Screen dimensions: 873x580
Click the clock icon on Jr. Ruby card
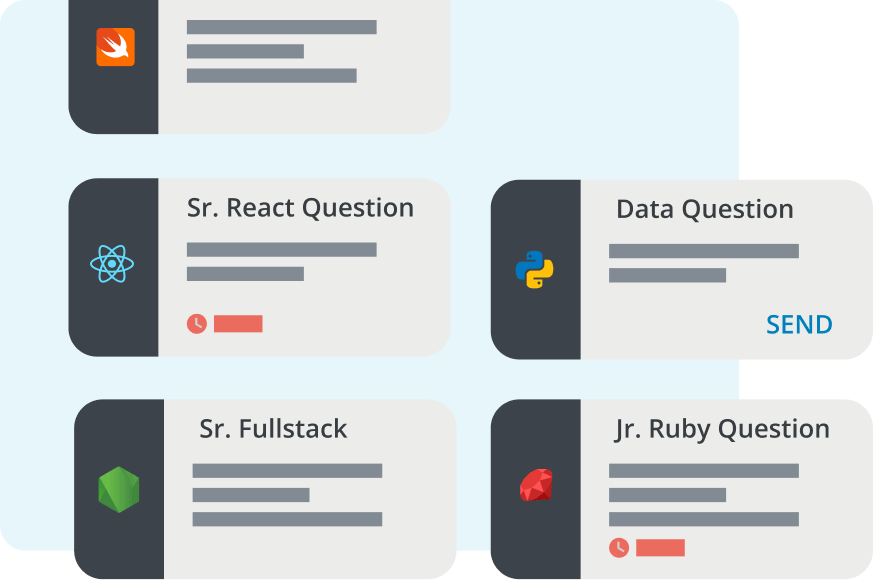[x=619, y=548]
